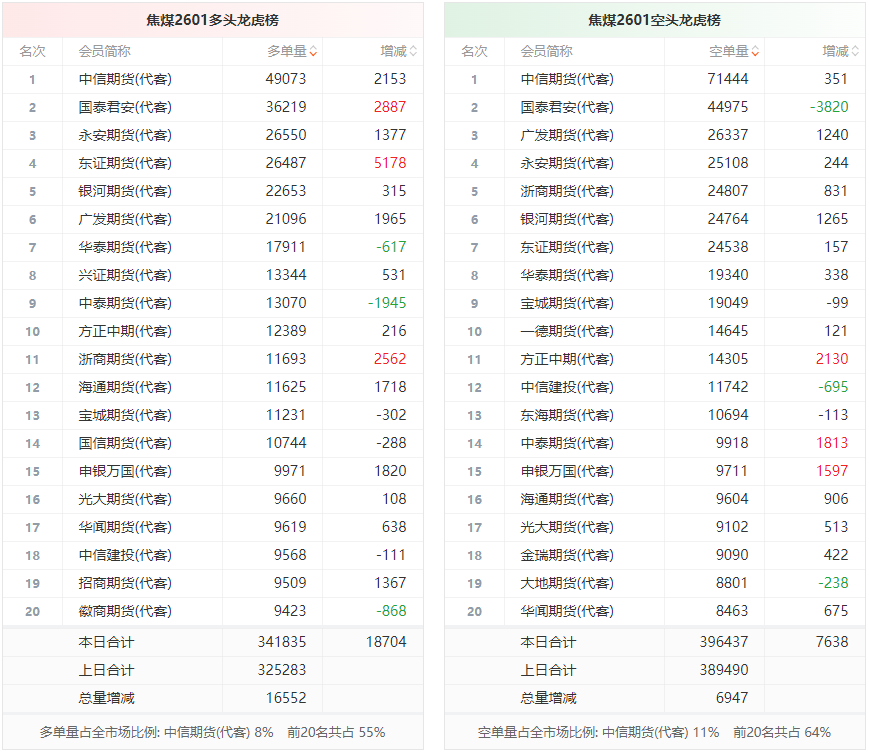This screenshot has height=752, width=869.
Task: Select 中信建投(代客) in short table
Action: click(x=566, y=387)
